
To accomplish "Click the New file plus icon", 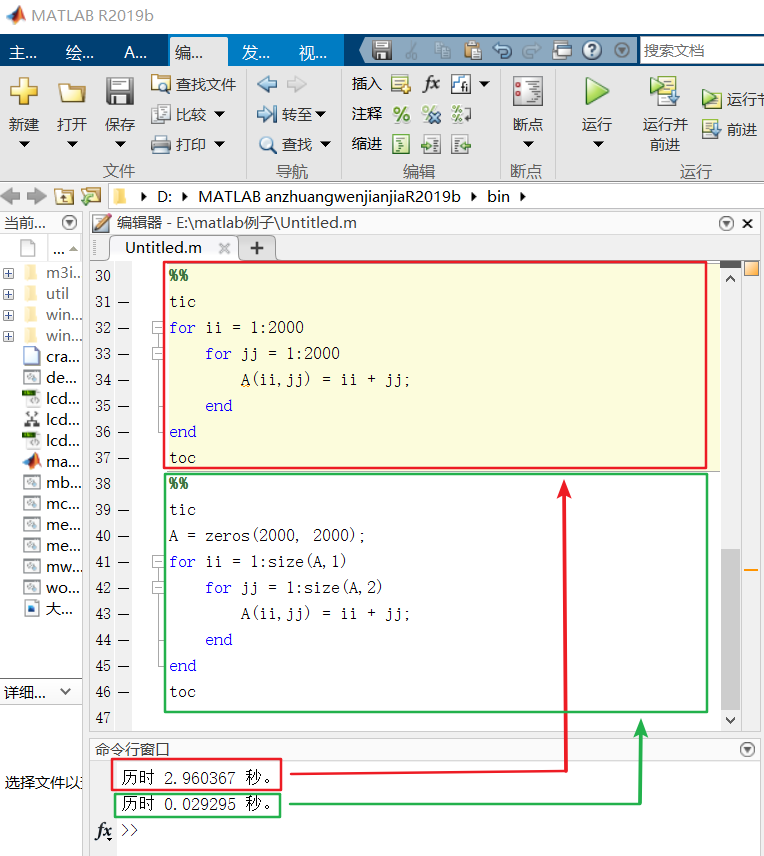I will click(24, 91).
